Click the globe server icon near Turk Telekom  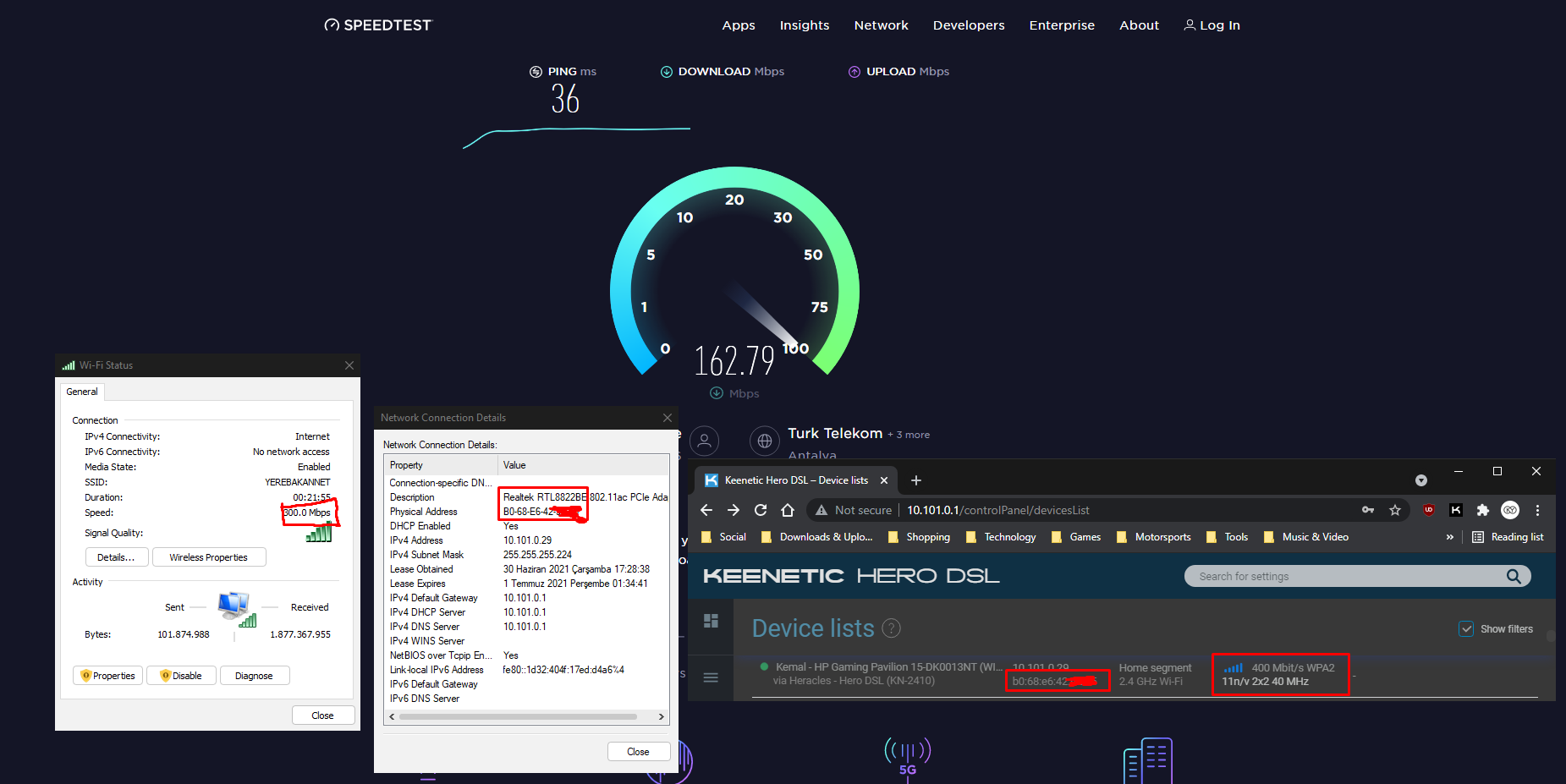point(765,441)
